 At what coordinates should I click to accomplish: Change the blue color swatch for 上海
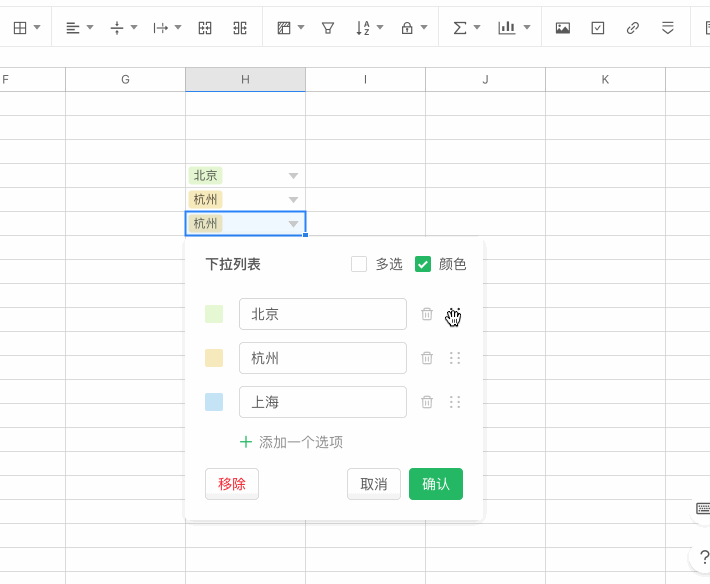point(214,402)
